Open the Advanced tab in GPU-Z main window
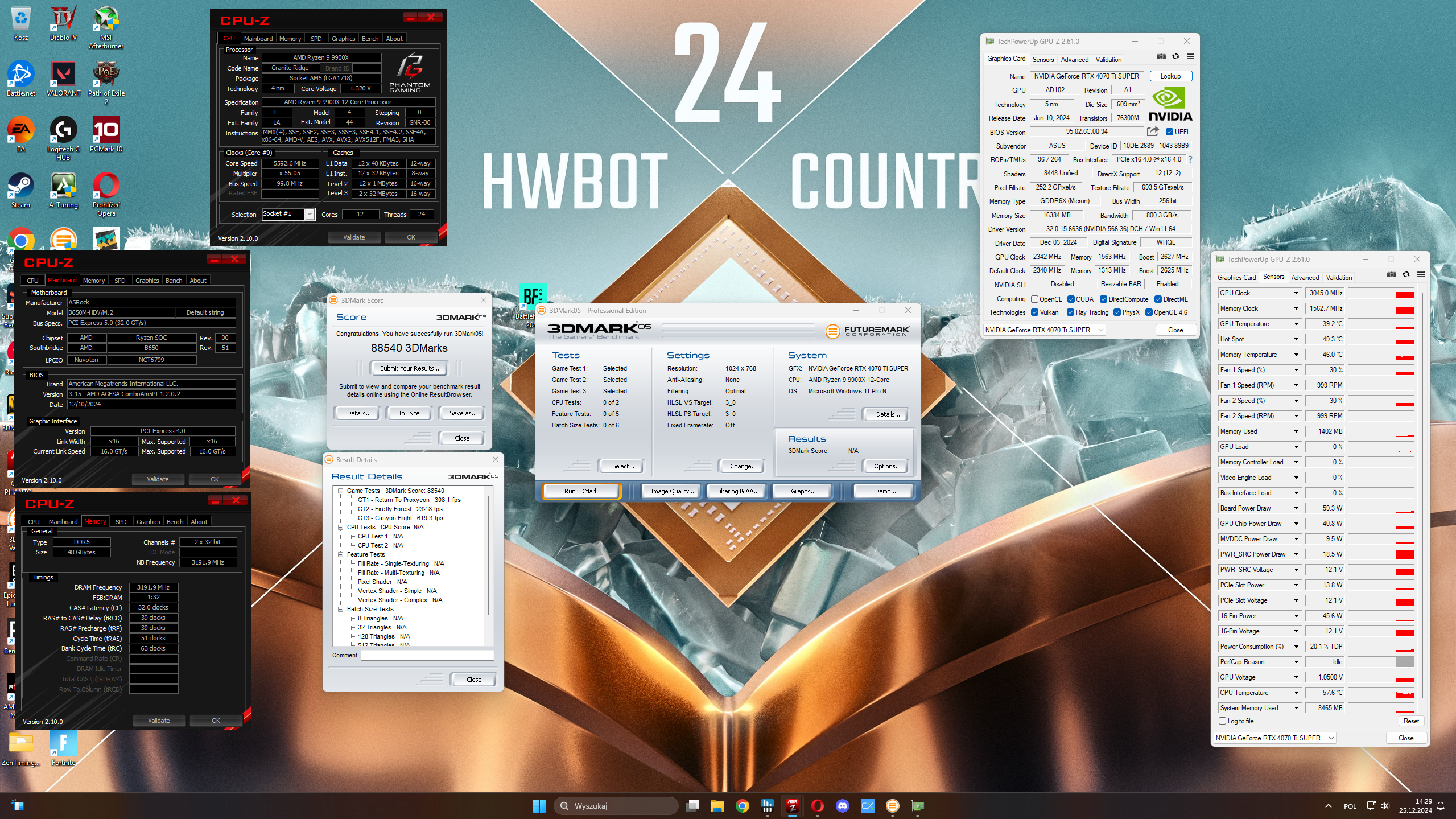 tap(1074, 60)
